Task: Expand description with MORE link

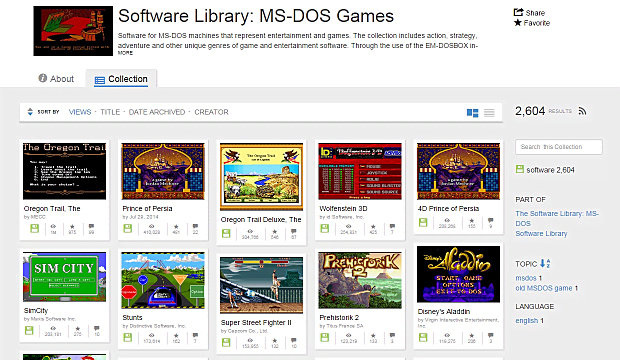Action: point(125,53)
